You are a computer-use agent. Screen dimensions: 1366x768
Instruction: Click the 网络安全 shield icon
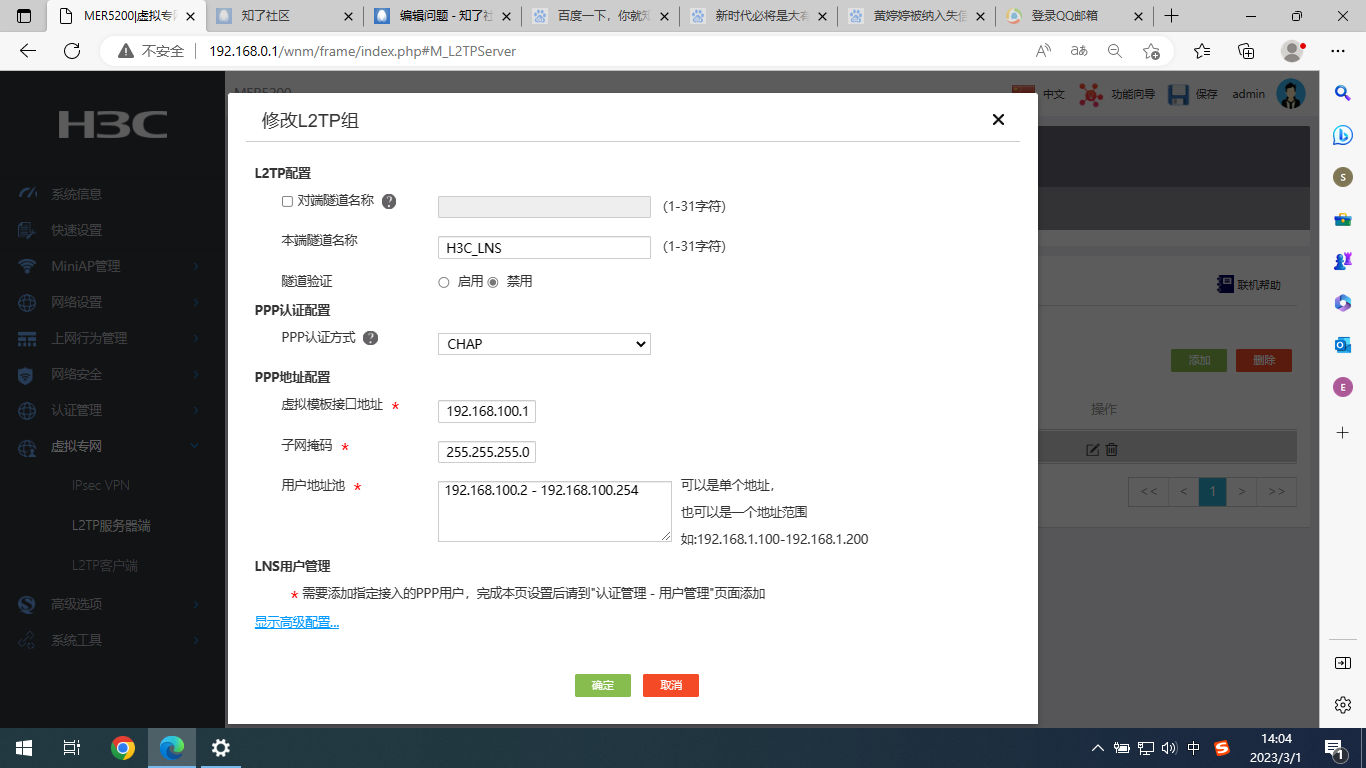click(28, 374)
